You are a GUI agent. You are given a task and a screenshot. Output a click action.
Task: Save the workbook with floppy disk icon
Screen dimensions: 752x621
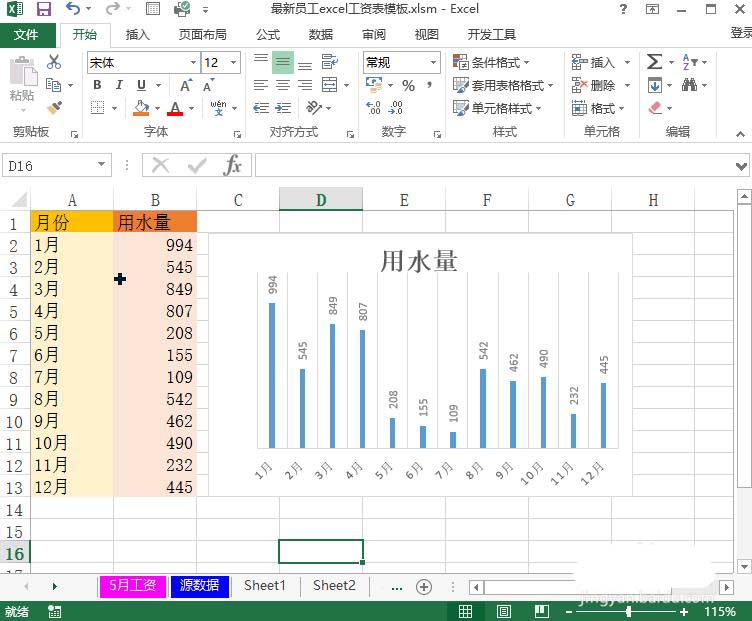click(x=44, y=9)
